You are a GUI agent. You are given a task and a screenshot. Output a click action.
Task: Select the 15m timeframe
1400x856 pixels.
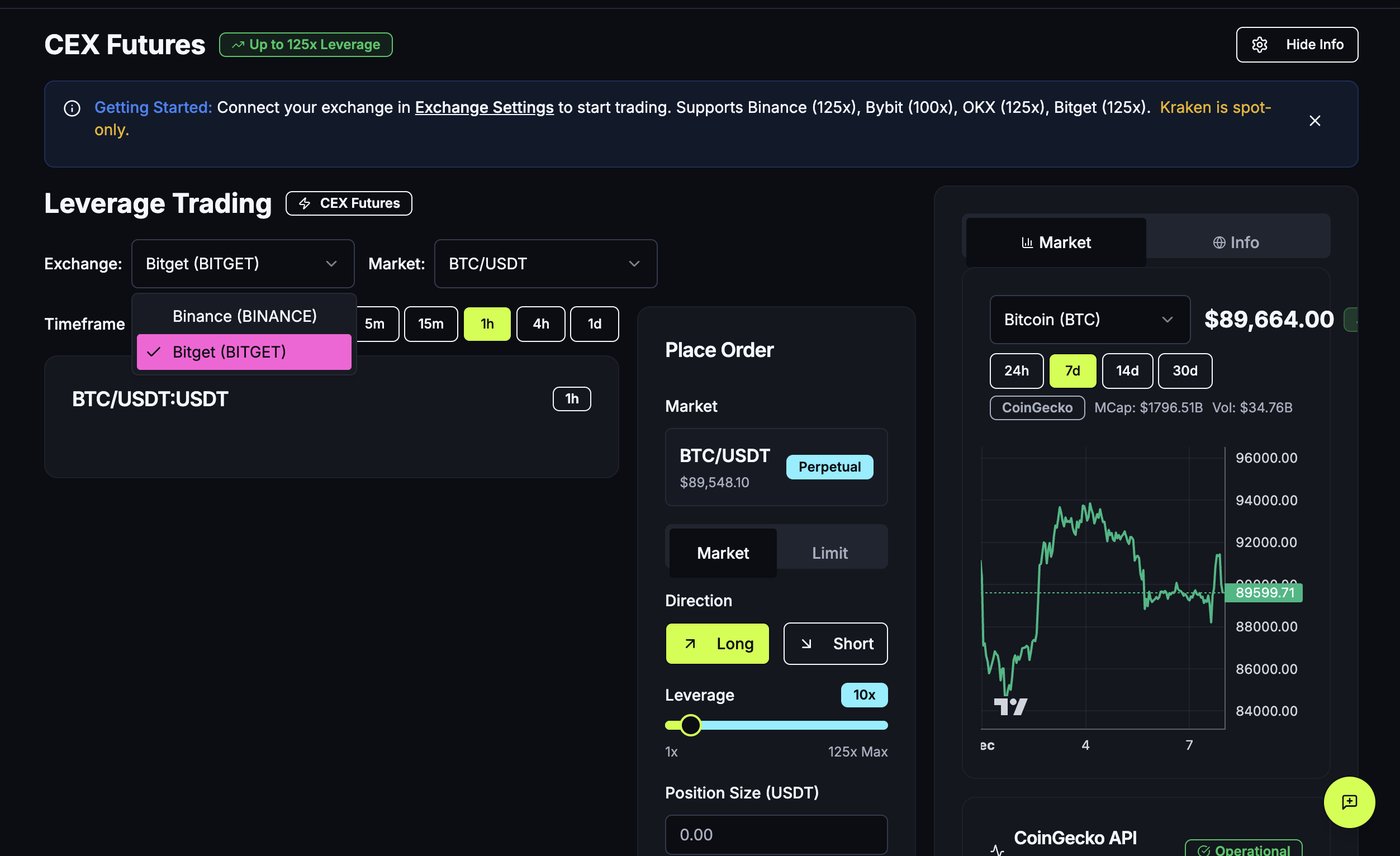coord(431,324)
